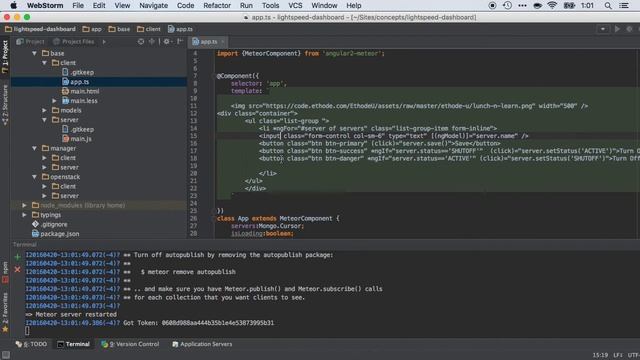The image size is (640, 360).
Task: Open run configuration dropdown
Action: (603, 29)
